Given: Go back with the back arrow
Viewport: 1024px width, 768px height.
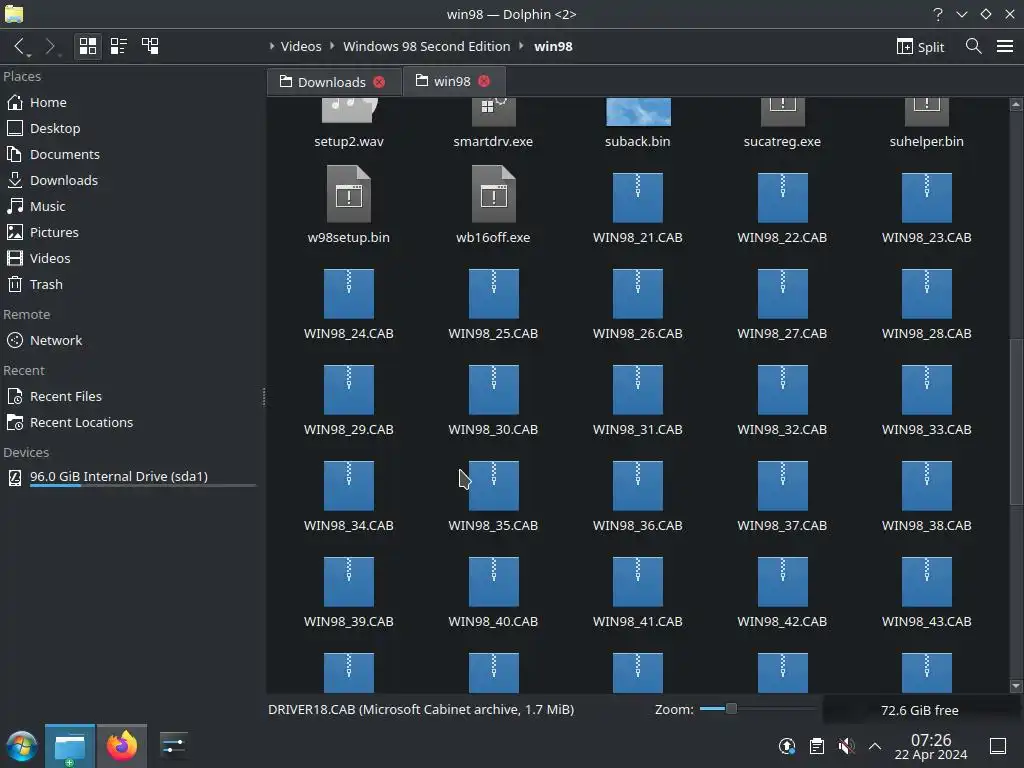Looking at the screenshot, I should pyautogui.click(x=20, y=46).
